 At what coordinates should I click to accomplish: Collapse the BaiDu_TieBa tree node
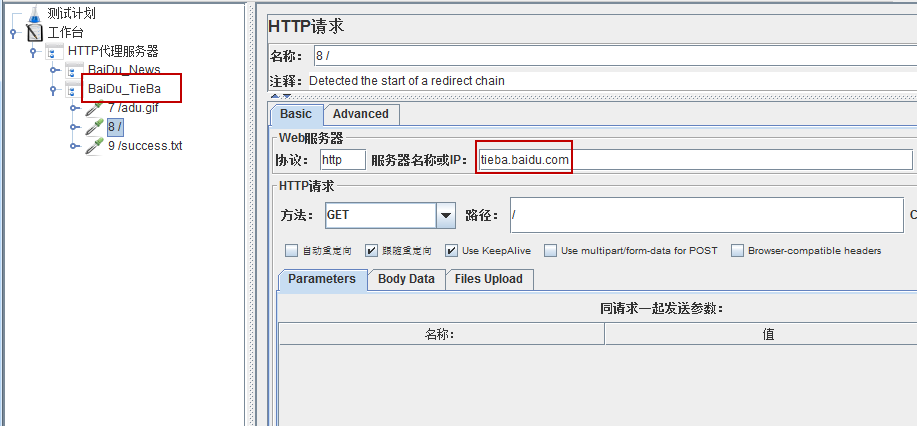(x=54, y=90)
